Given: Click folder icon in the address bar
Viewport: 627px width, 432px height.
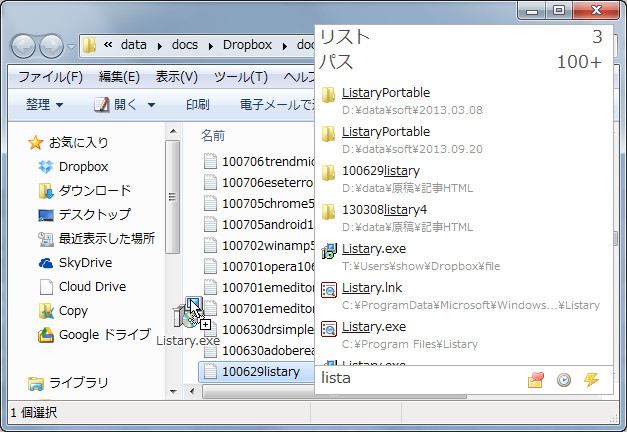Looking at the screenshot, I should [89, 45].
